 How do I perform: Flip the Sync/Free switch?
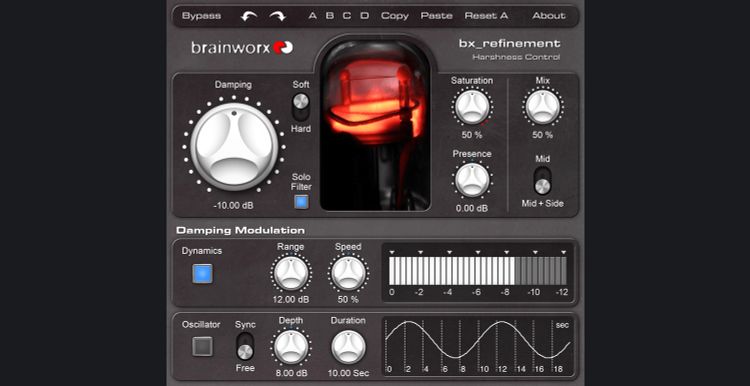[245, 346]
